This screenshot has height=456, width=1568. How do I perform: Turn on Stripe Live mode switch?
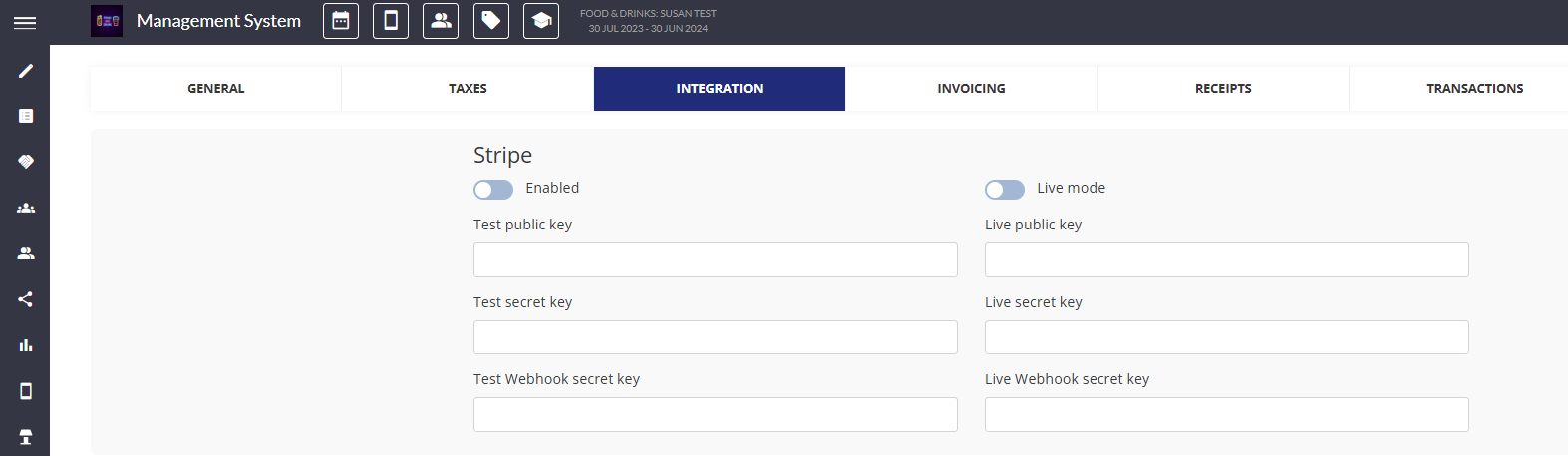(x=1004, y=190)
